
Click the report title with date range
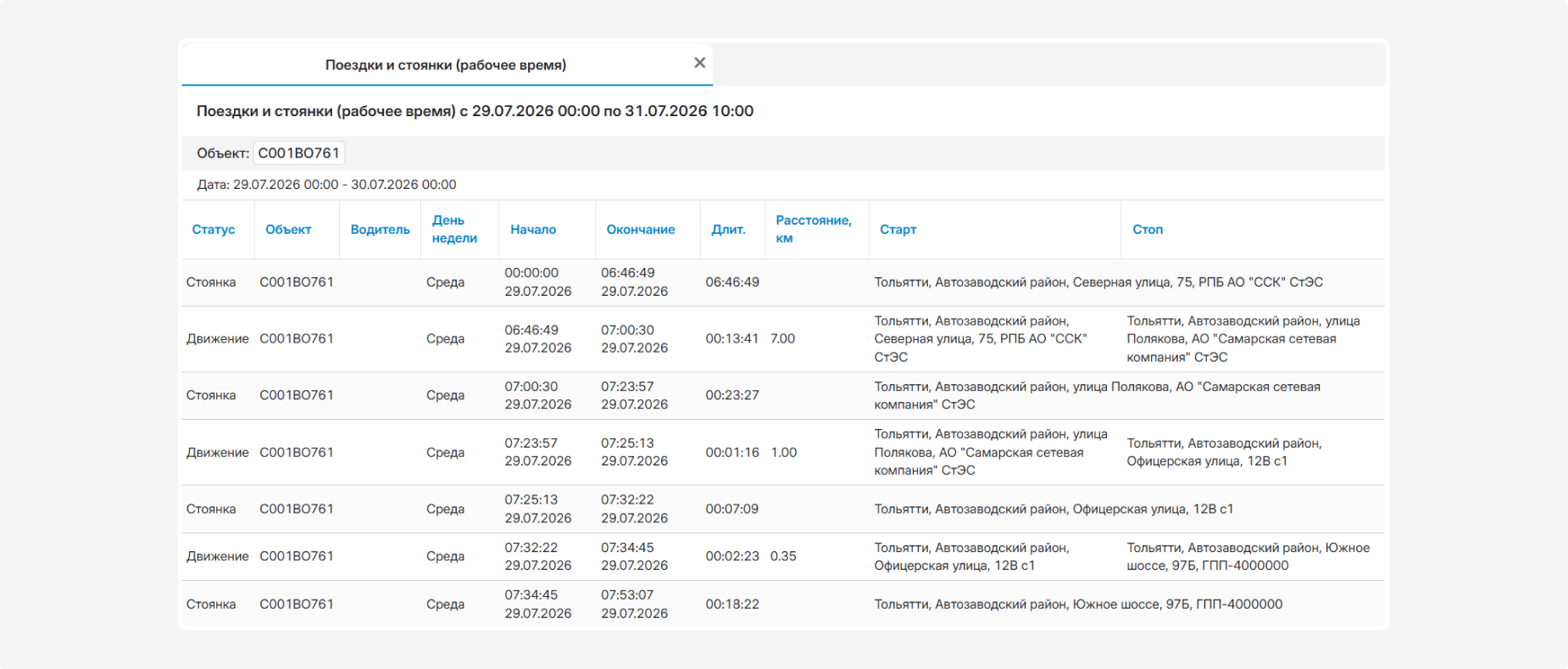point(475,111)
